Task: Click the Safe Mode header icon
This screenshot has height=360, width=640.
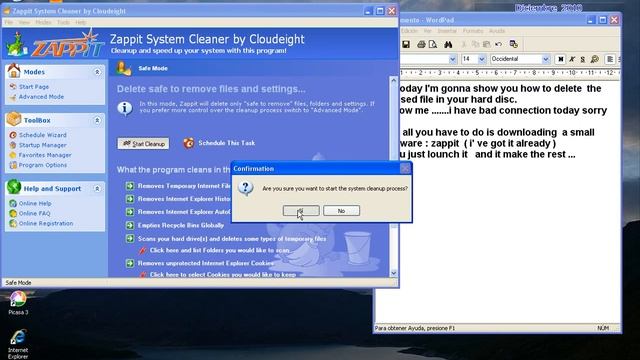Action: (x=124, y=68)
